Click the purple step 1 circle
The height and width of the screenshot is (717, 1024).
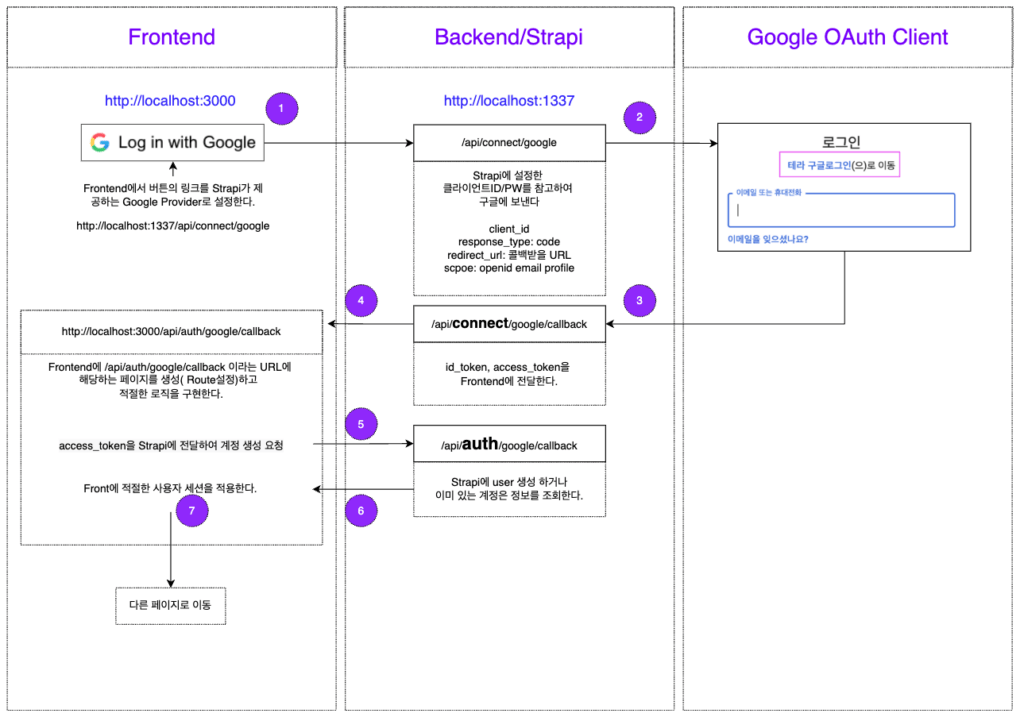point(282,107)
